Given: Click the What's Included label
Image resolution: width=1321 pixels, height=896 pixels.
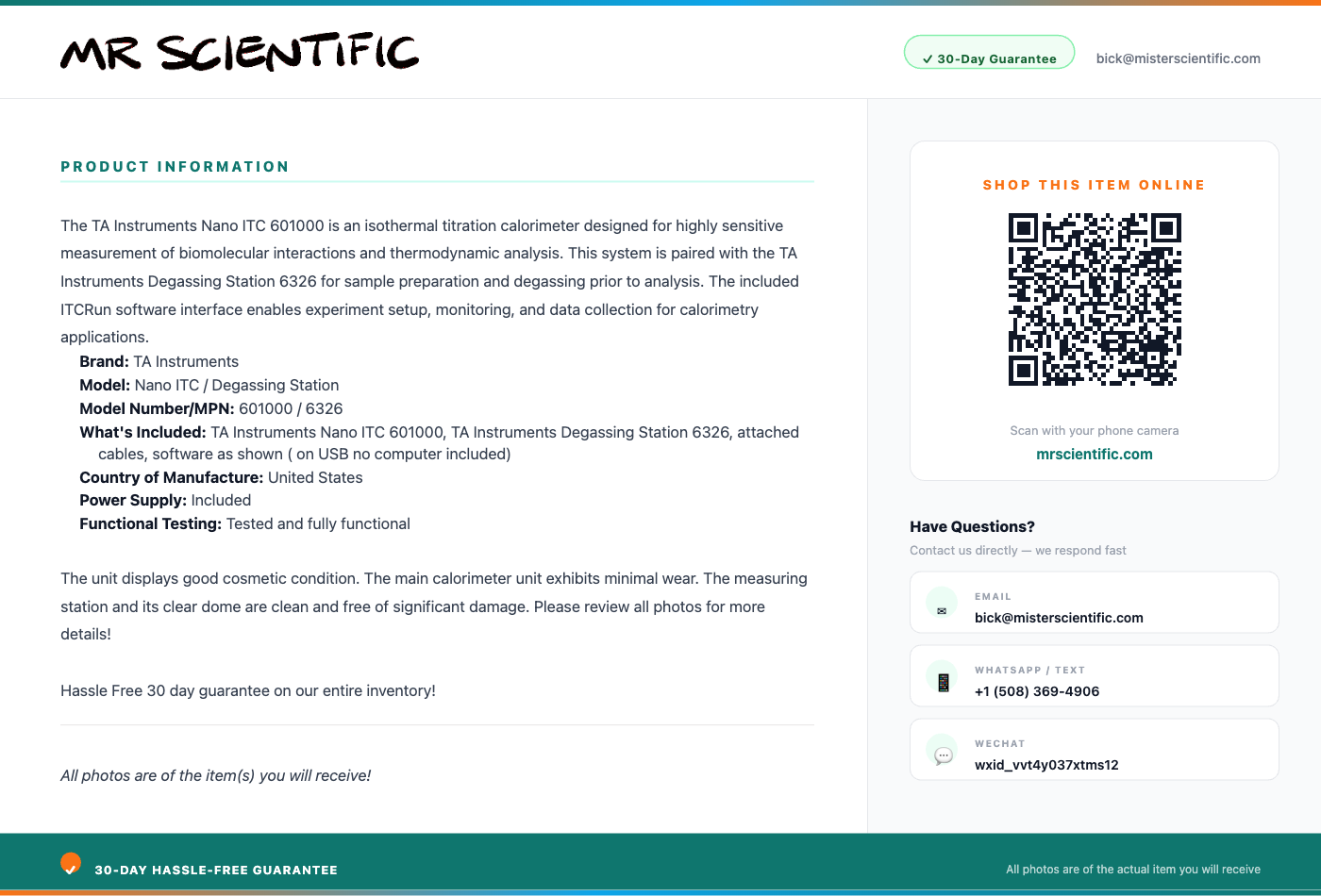Looking at the screenshot, I should [142, 432].
